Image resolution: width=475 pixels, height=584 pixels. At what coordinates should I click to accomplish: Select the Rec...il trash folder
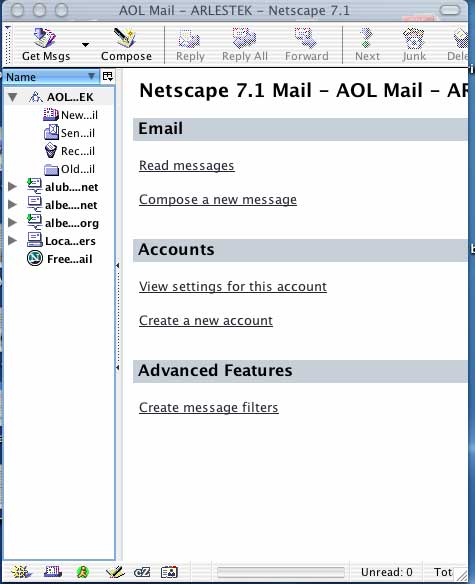pyautogui.click(x=69, y=151)
